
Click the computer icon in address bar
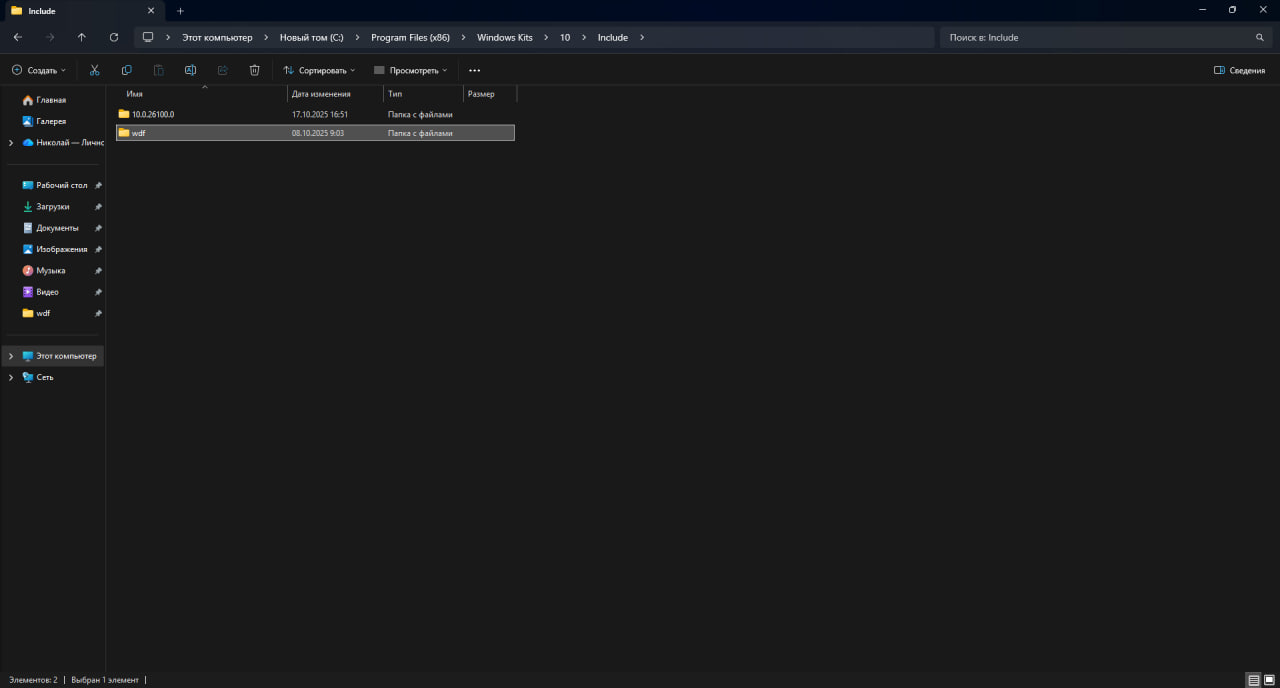point(148,37)
